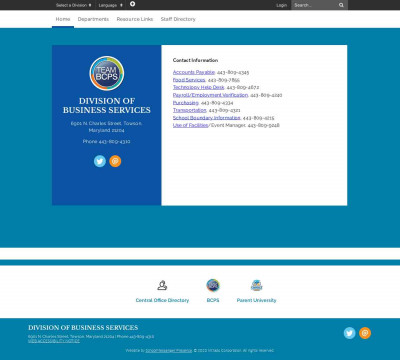Screen dimensions: 400x360
Task: Click the BCPS round logo icon
Action: (213, 285)
